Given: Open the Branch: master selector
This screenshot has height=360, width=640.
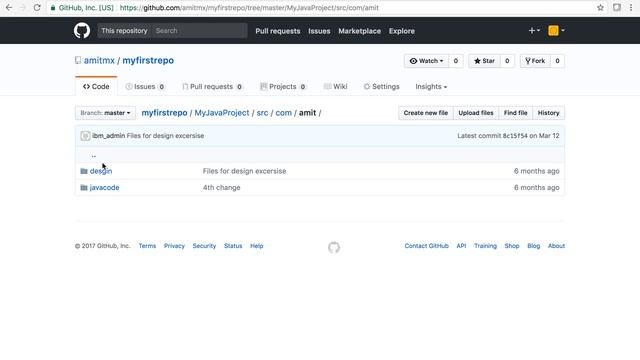Looking at the screenshot, I should click(105, 113).
